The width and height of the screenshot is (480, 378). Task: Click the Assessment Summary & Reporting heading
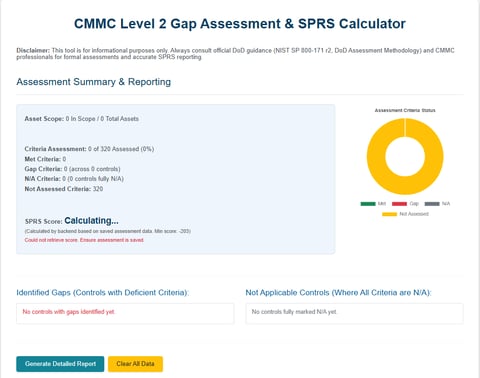click(x=94, y=82)
